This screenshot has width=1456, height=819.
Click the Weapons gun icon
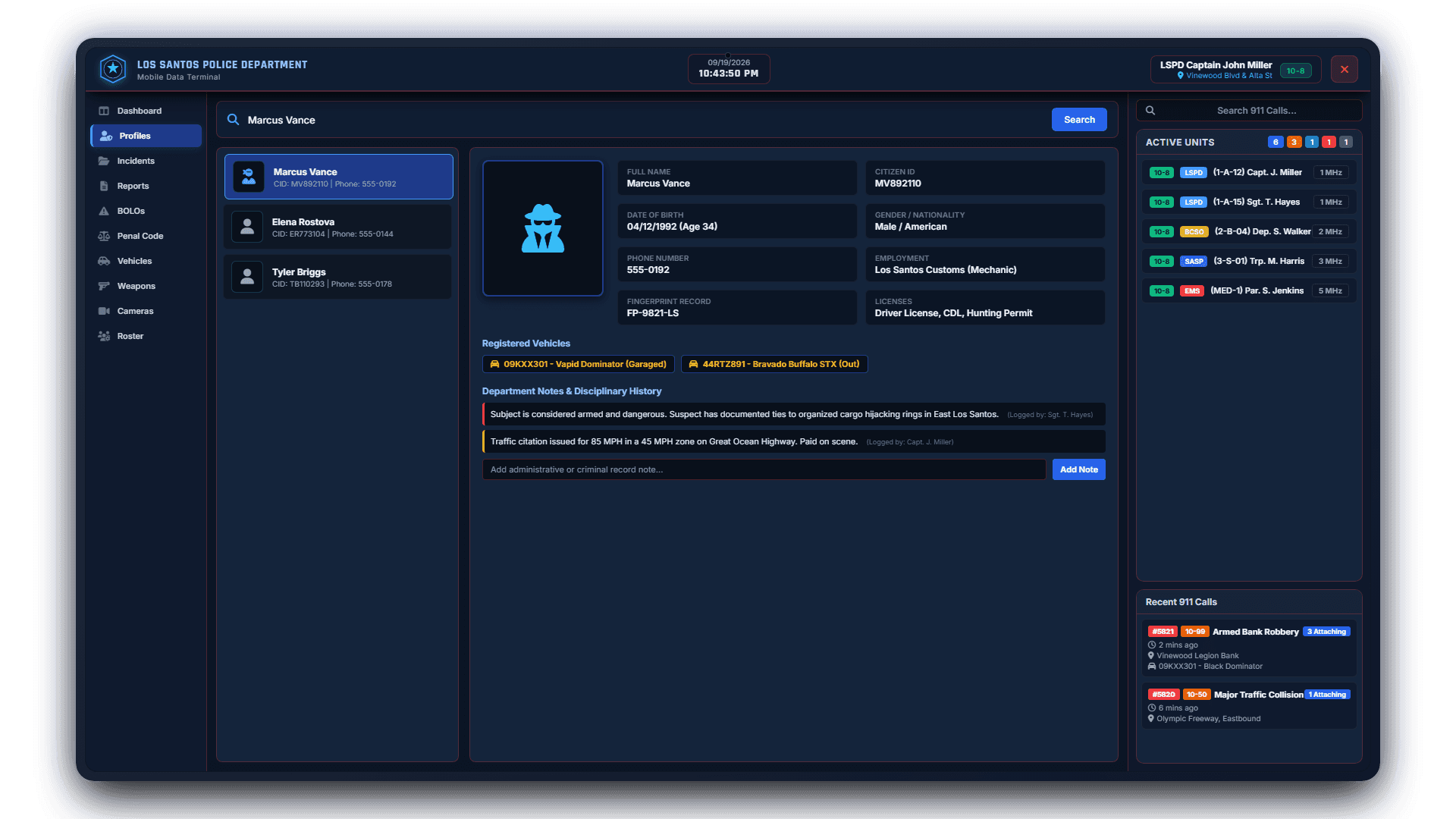(x=104, y=286)
